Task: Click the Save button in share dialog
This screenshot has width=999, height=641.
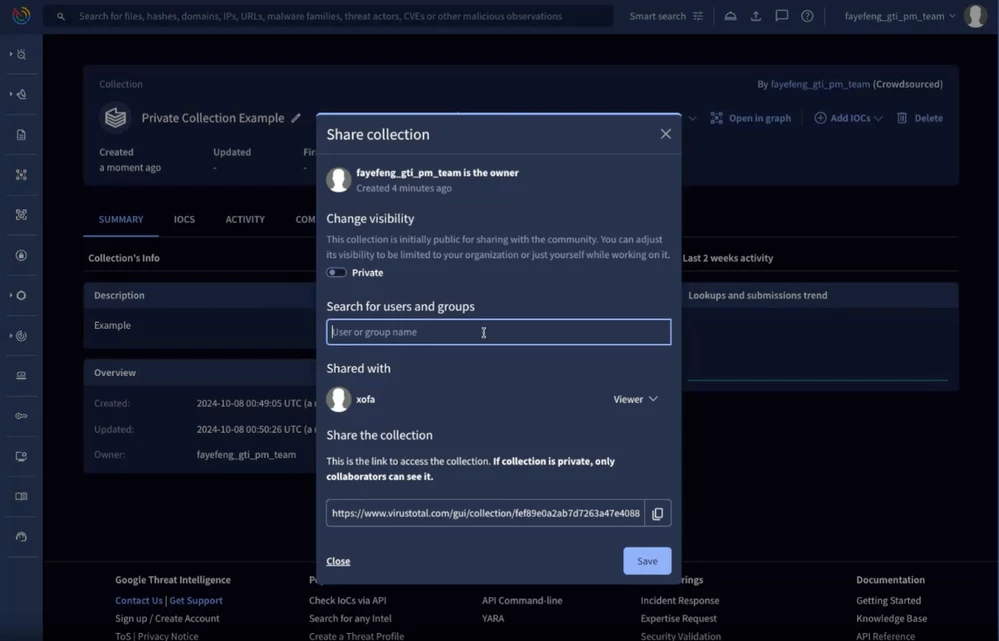Action: [647, 561]
